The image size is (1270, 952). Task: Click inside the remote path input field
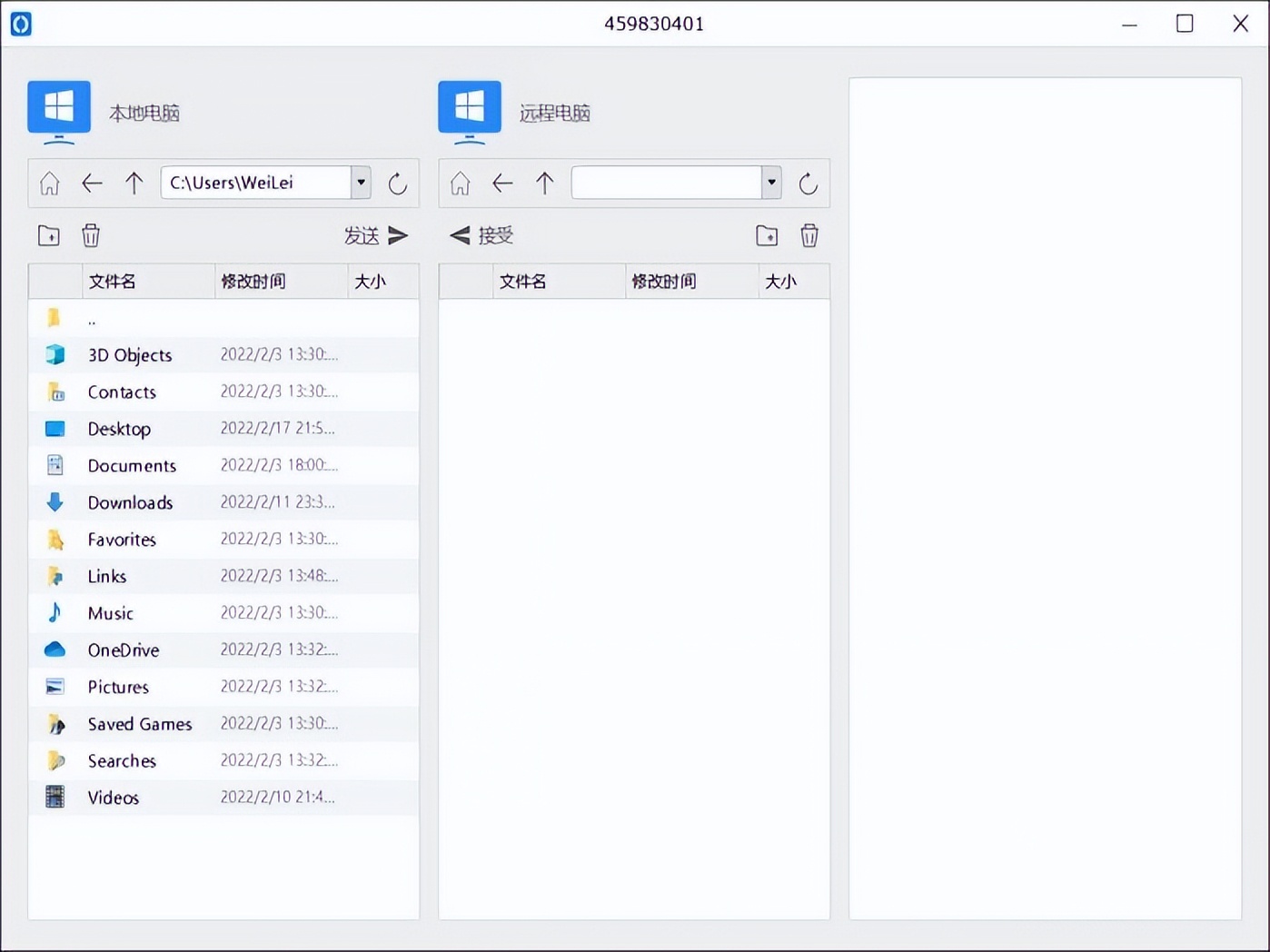pyautogui.click(x=663, y=183)
